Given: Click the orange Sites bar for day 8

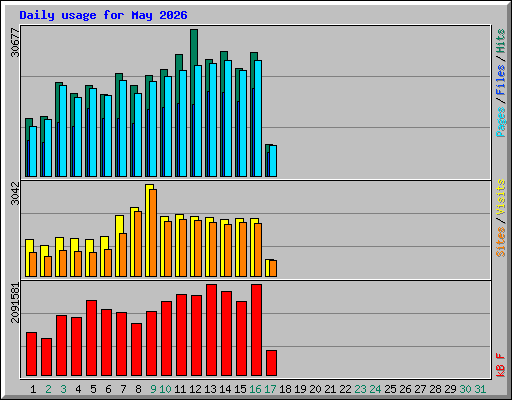Looking at the screenshot, I should [x=138, y=244].
